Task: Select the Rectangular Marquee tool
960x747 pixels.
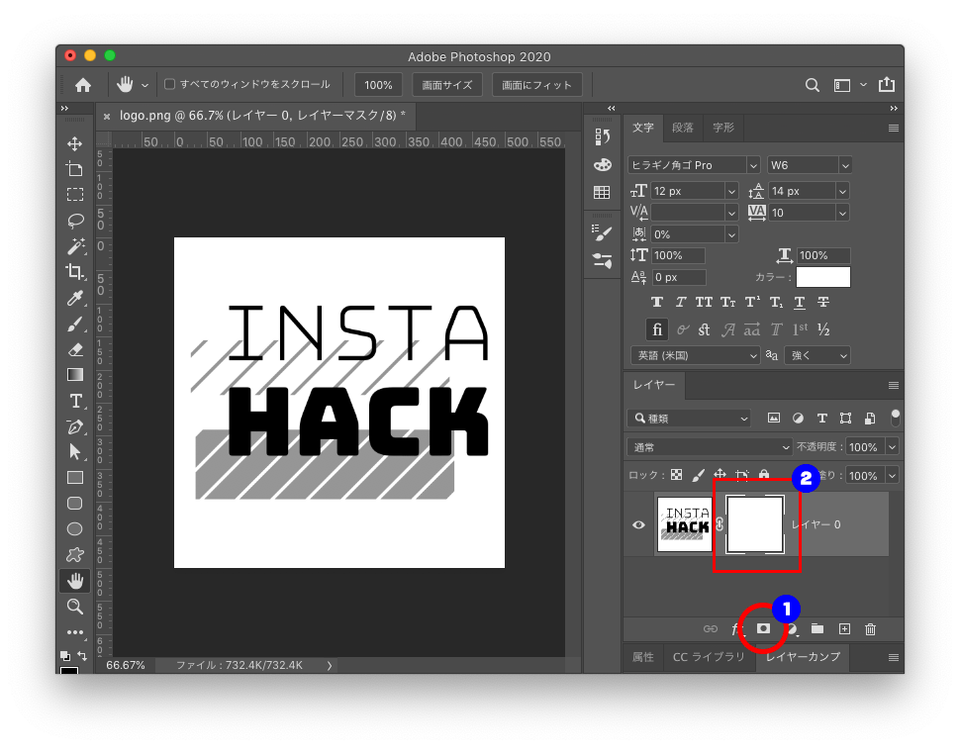Action: (x=75, y=195)
